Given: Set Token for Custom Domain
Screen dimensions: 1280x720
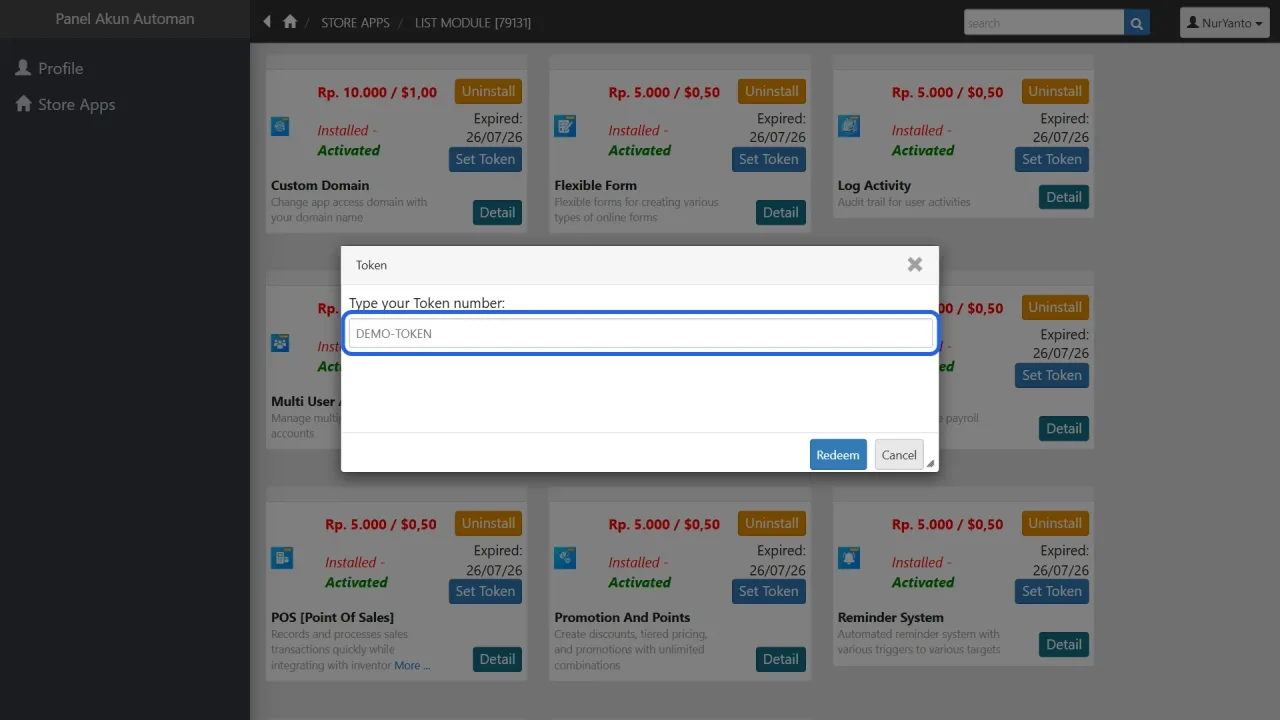Looking at the screenshot, I should point(485,159).
